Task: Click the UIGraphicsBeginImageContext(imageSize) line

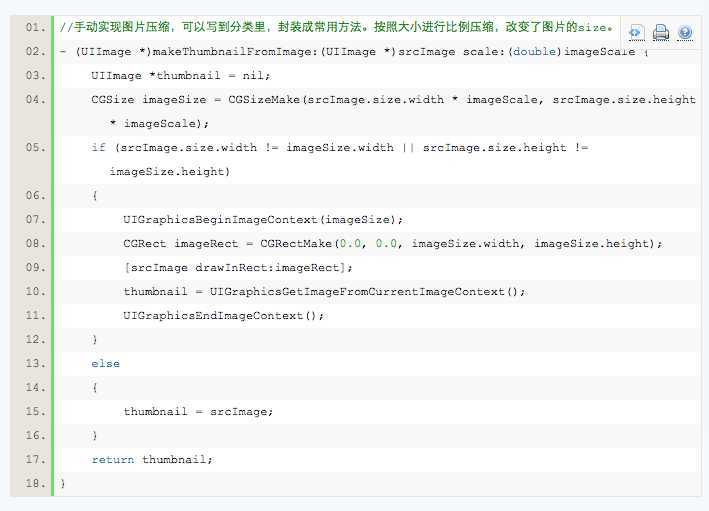Action: [263, 219]
